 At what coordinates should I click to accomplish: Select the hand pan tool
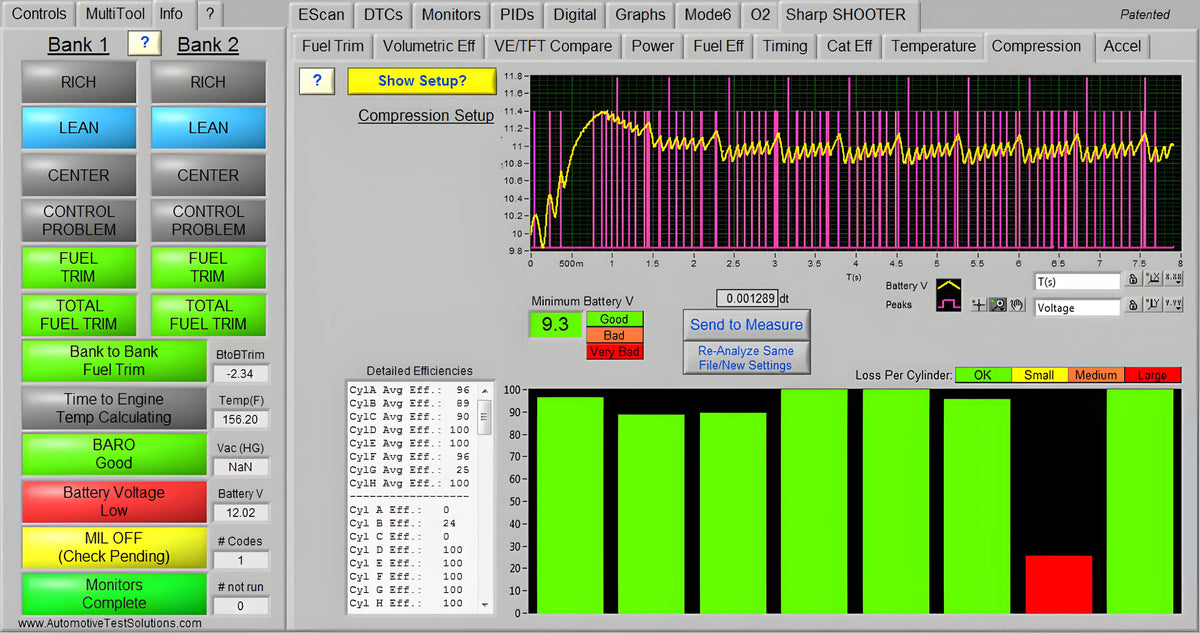tap(1015, 305)
